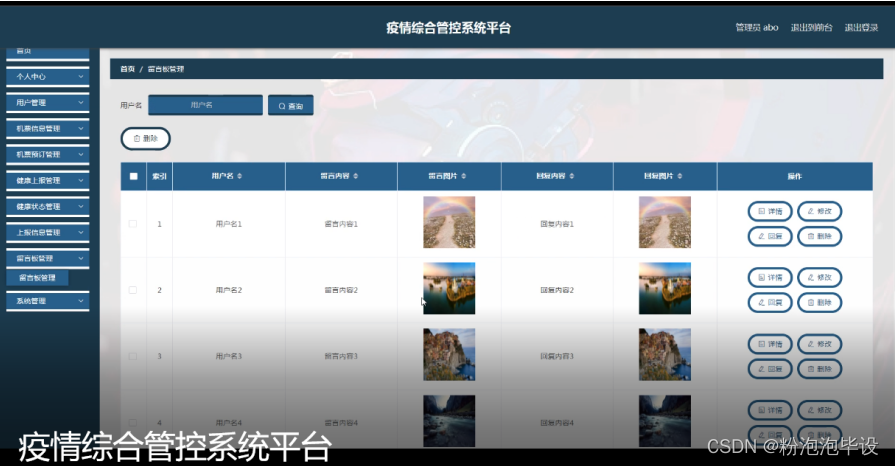Click 回复 in the 用户名2 row
The width and height of the screenshot is (895, 466).
click(x=770, y=303)
